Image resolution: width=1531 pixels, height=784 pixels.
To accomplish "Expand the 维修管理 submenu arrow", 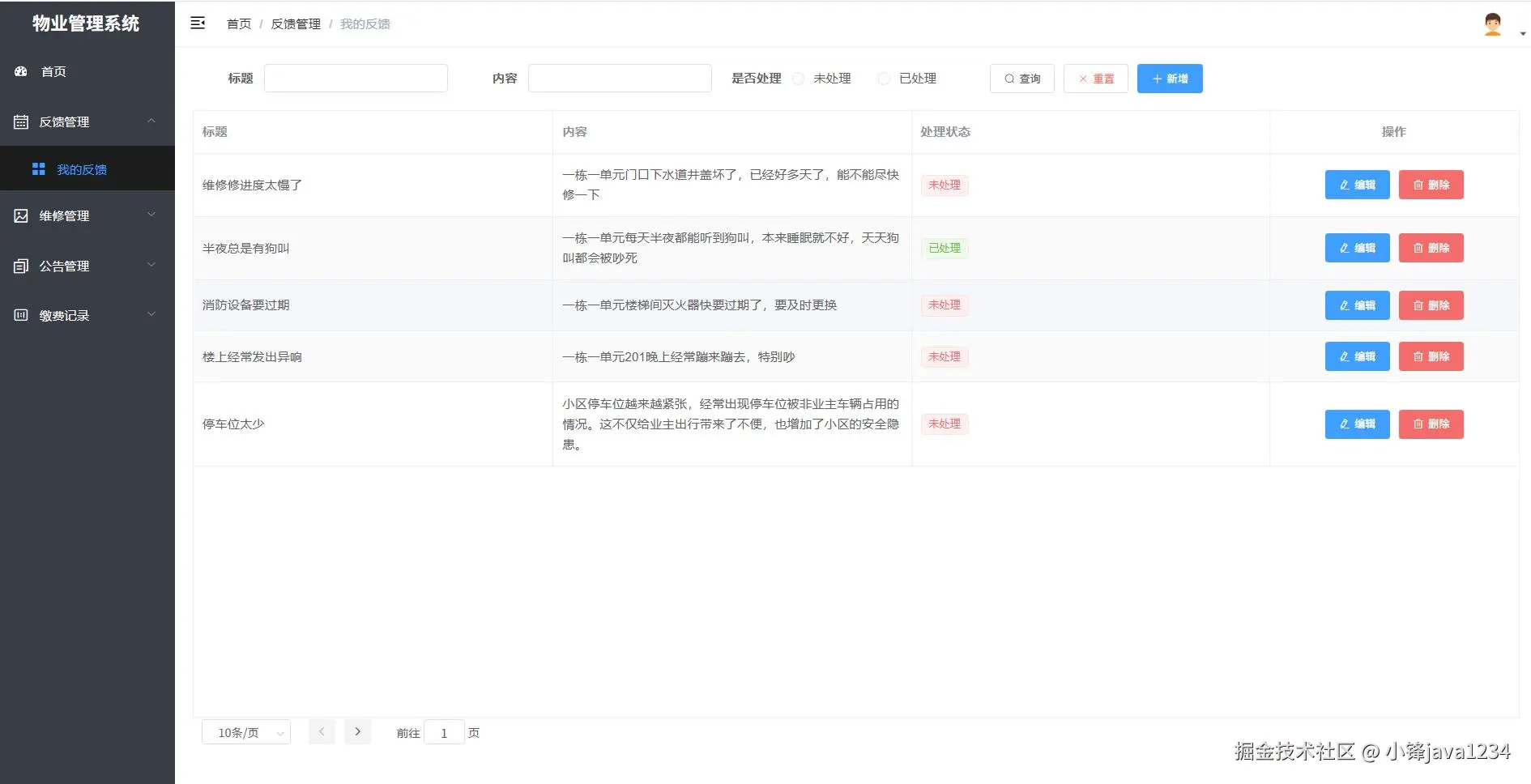I will pyautogui.click(x=151, y=215).
